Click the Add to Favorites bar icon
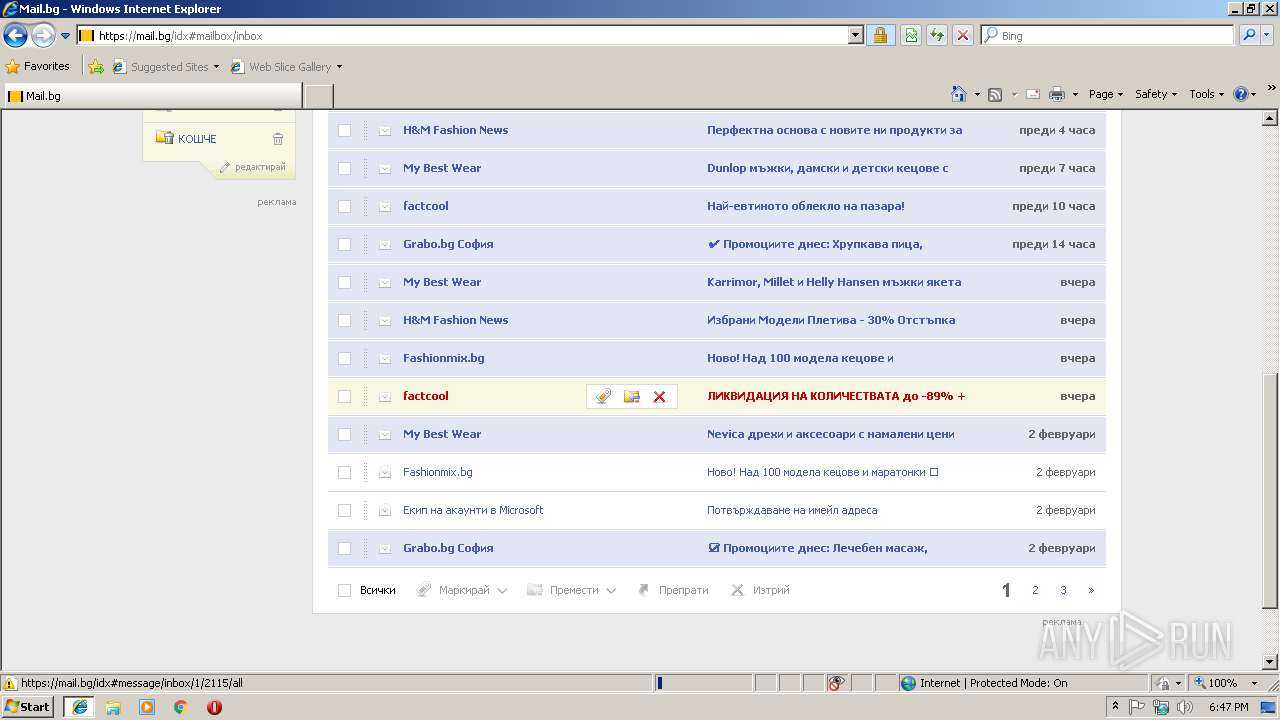This screenshot has width=1280, height=720. point(95,67)
